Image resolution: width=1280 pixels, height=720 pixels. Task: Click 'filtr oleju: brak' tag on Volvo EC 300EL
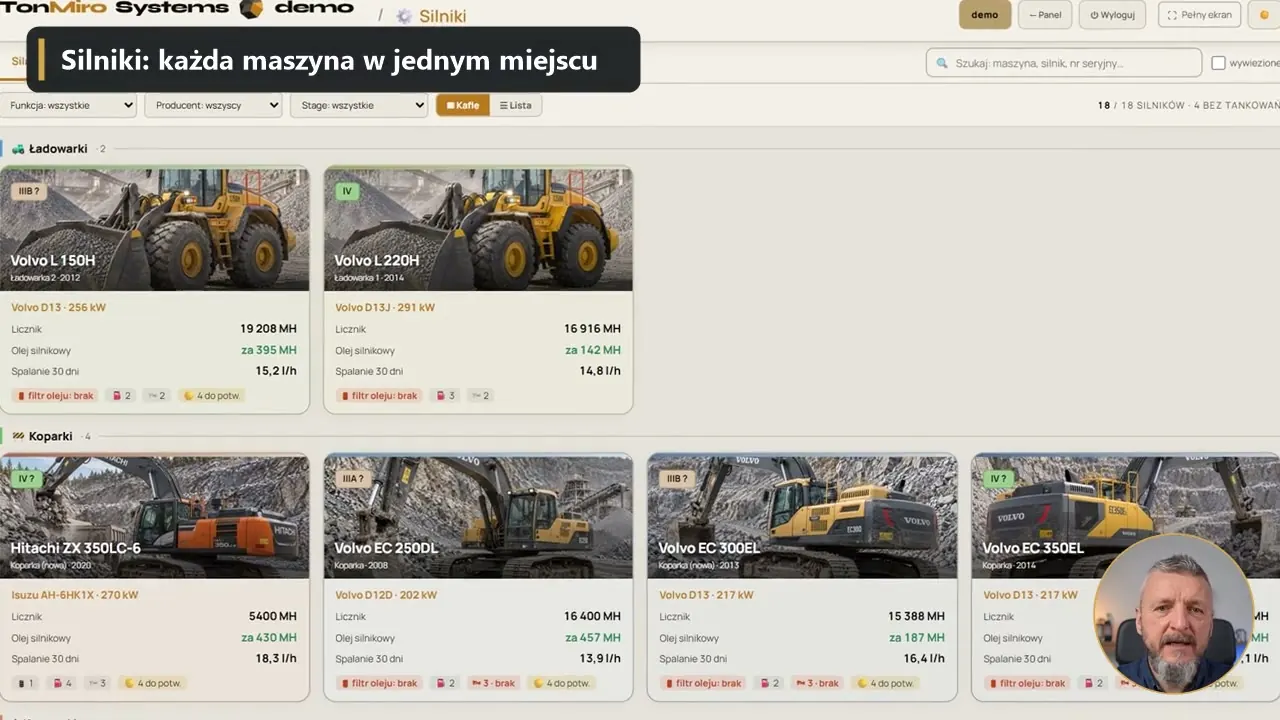tap(703, 684)
